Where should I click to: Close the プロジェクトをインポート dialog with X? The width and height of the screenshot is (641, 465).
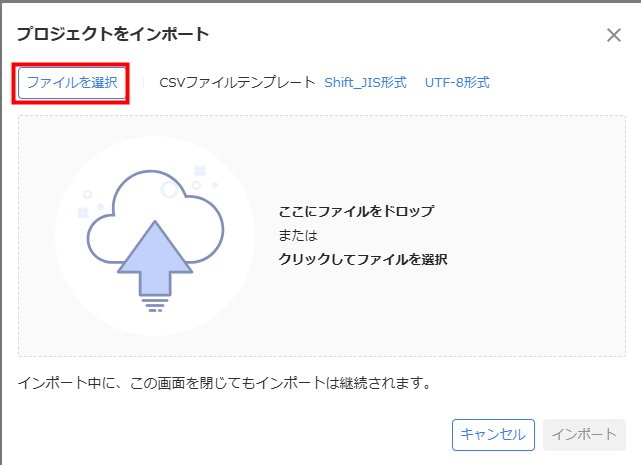click(x=614, y=35)
